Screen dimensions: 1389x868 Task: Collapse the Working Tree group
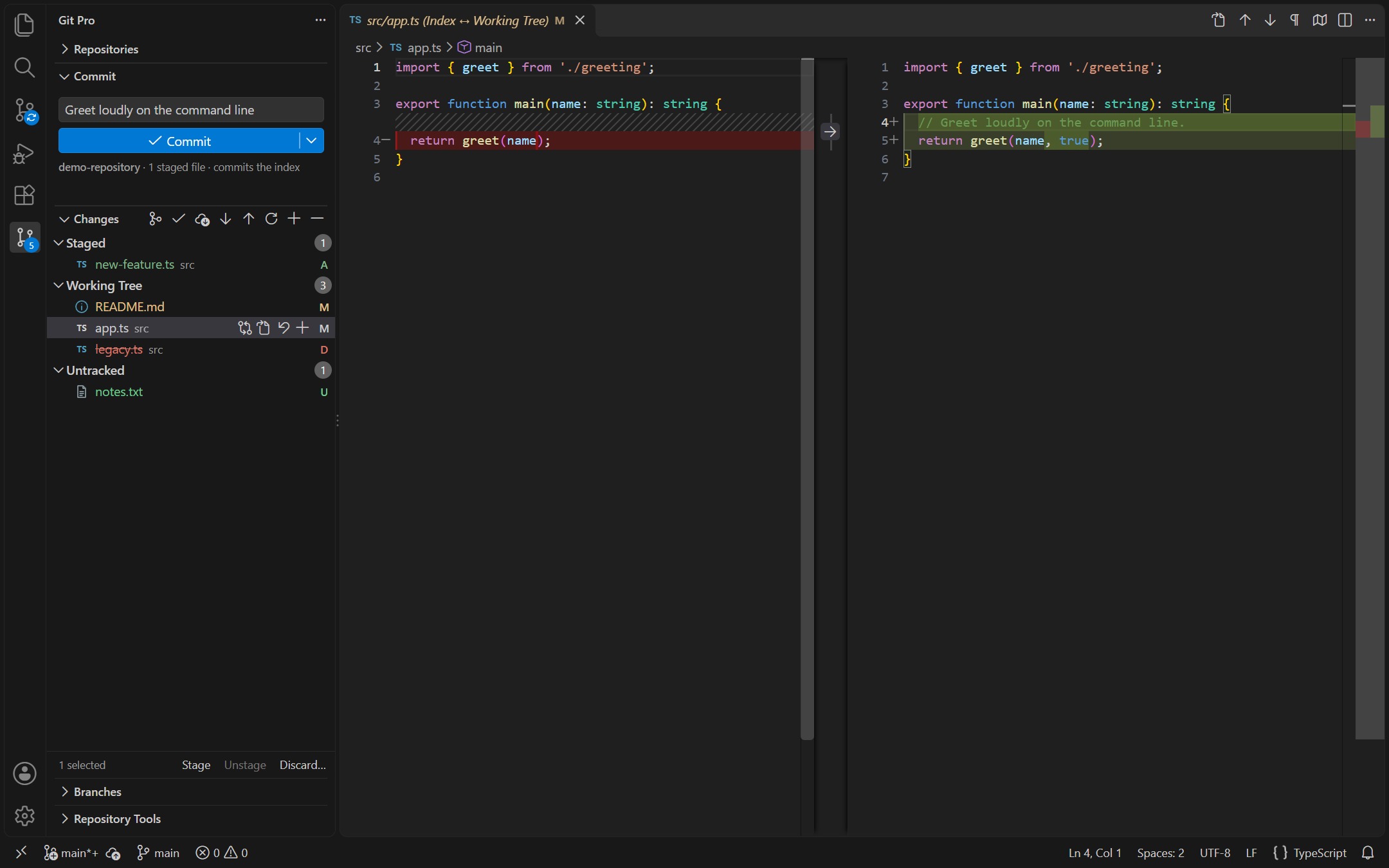191,285
